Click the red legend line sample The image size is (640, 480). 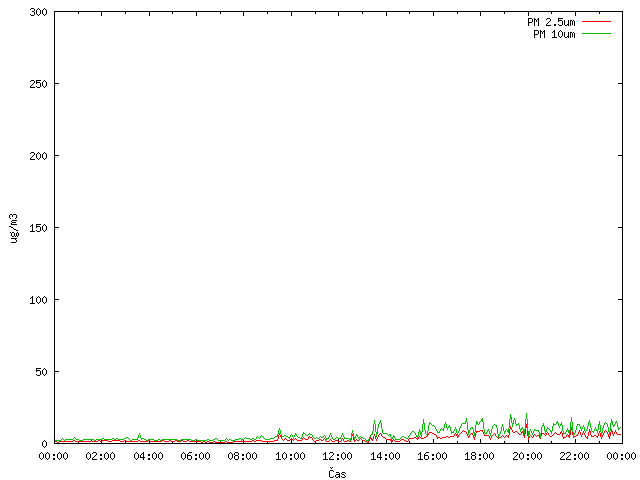tap(596, 22)
